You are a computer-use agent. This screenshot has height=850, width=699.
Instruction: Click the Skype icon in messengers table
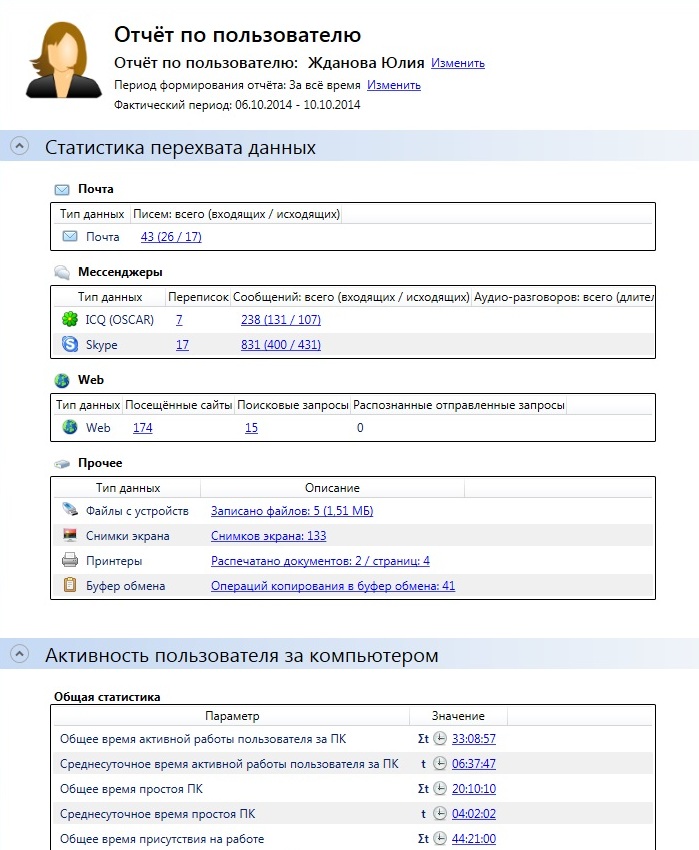click(70, 345)
